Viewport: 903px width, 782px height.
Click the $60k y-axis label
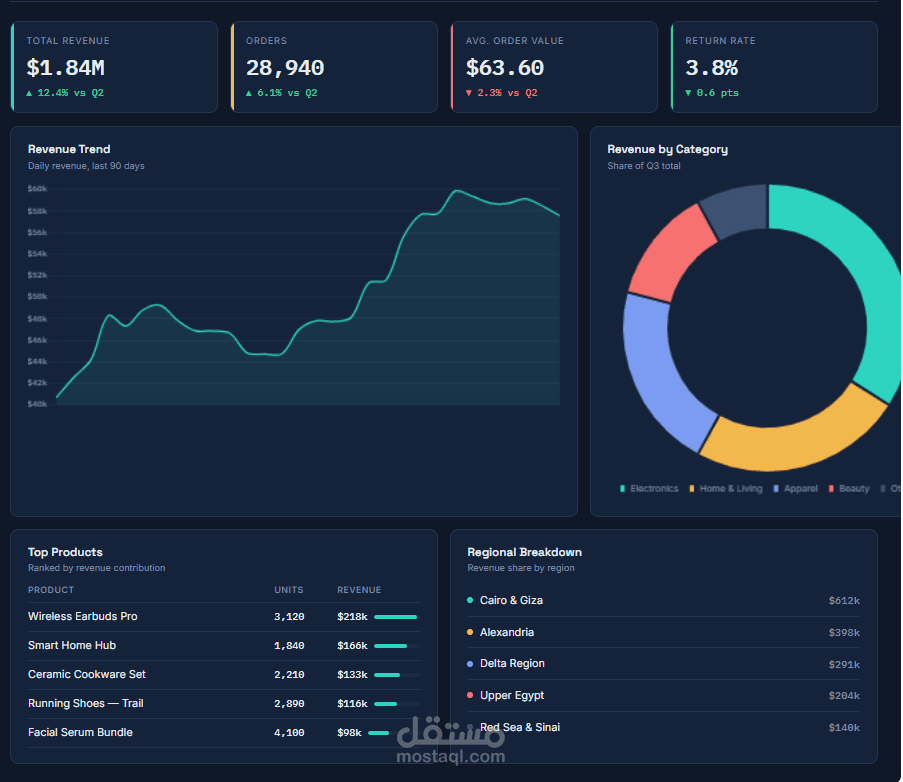37,189
